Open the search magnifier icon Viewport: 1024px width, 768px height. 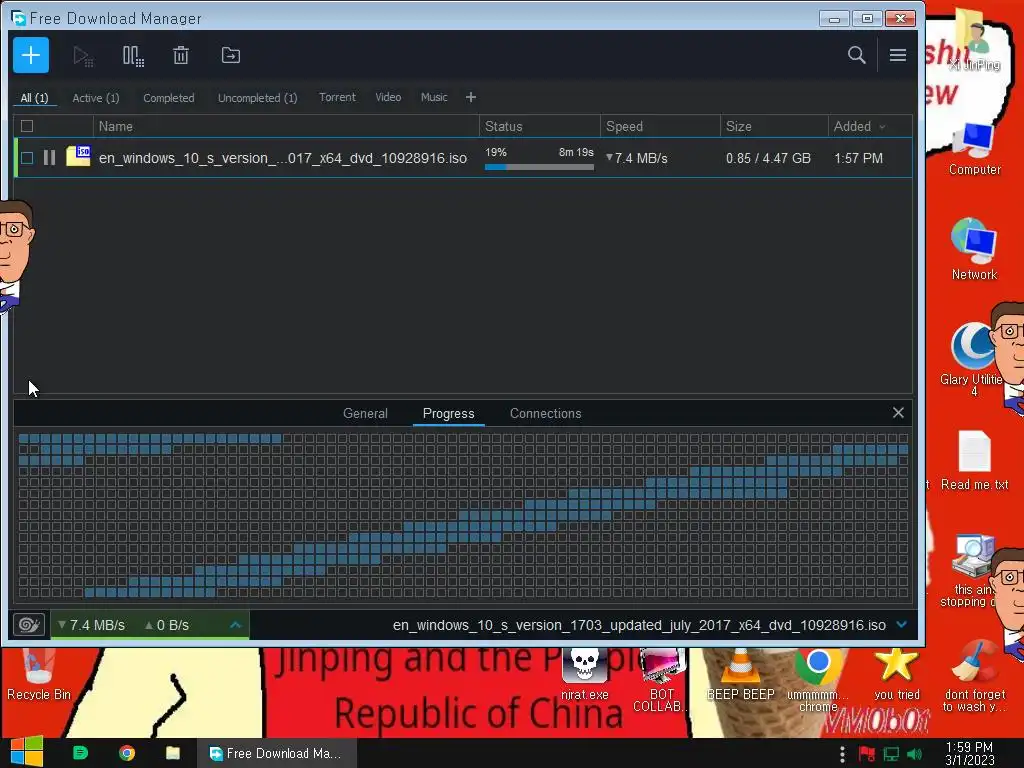point(857,56)
